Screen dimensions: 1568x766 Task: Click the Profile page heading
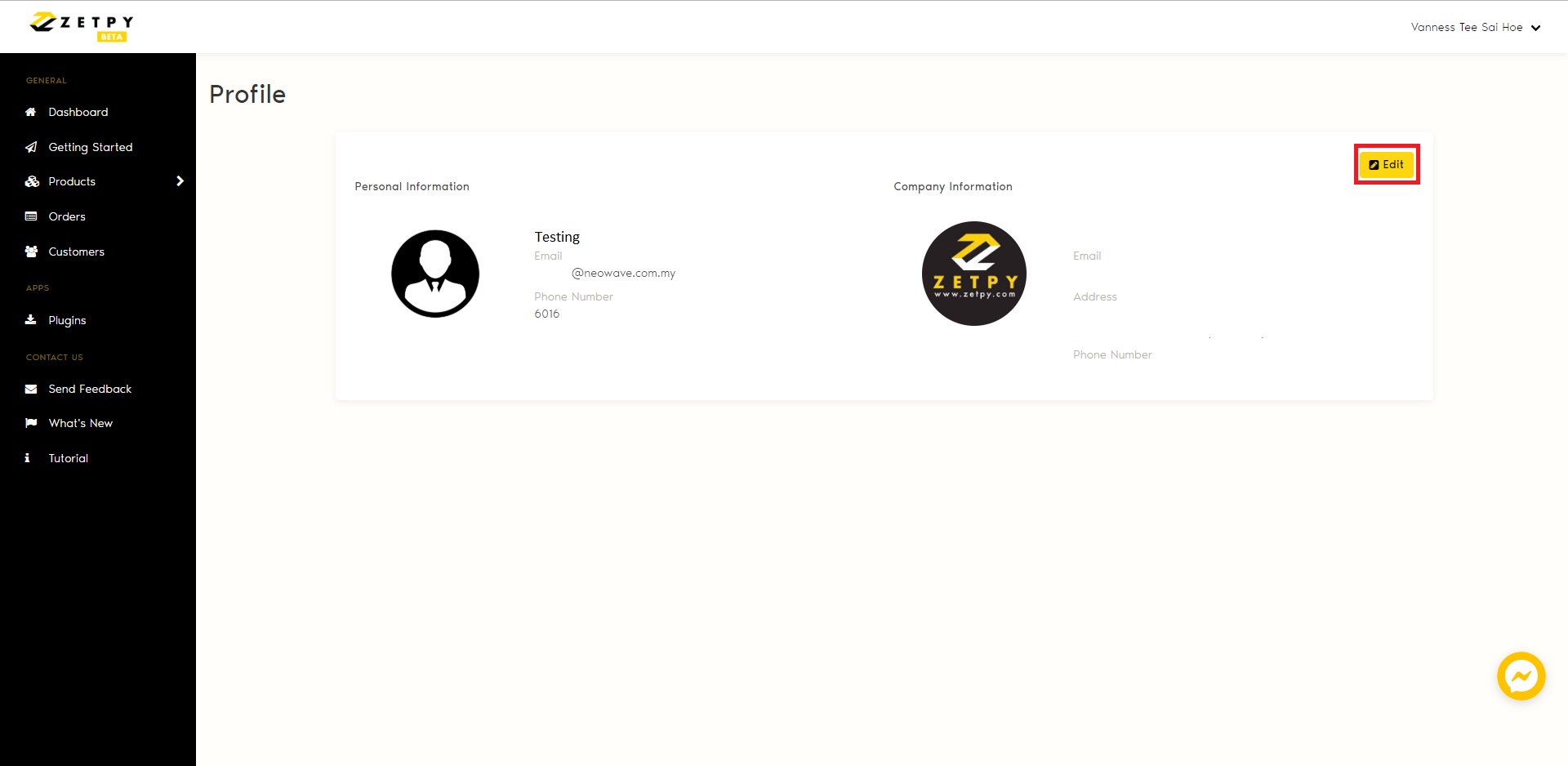pyautogui.click(x=247, y=94)
